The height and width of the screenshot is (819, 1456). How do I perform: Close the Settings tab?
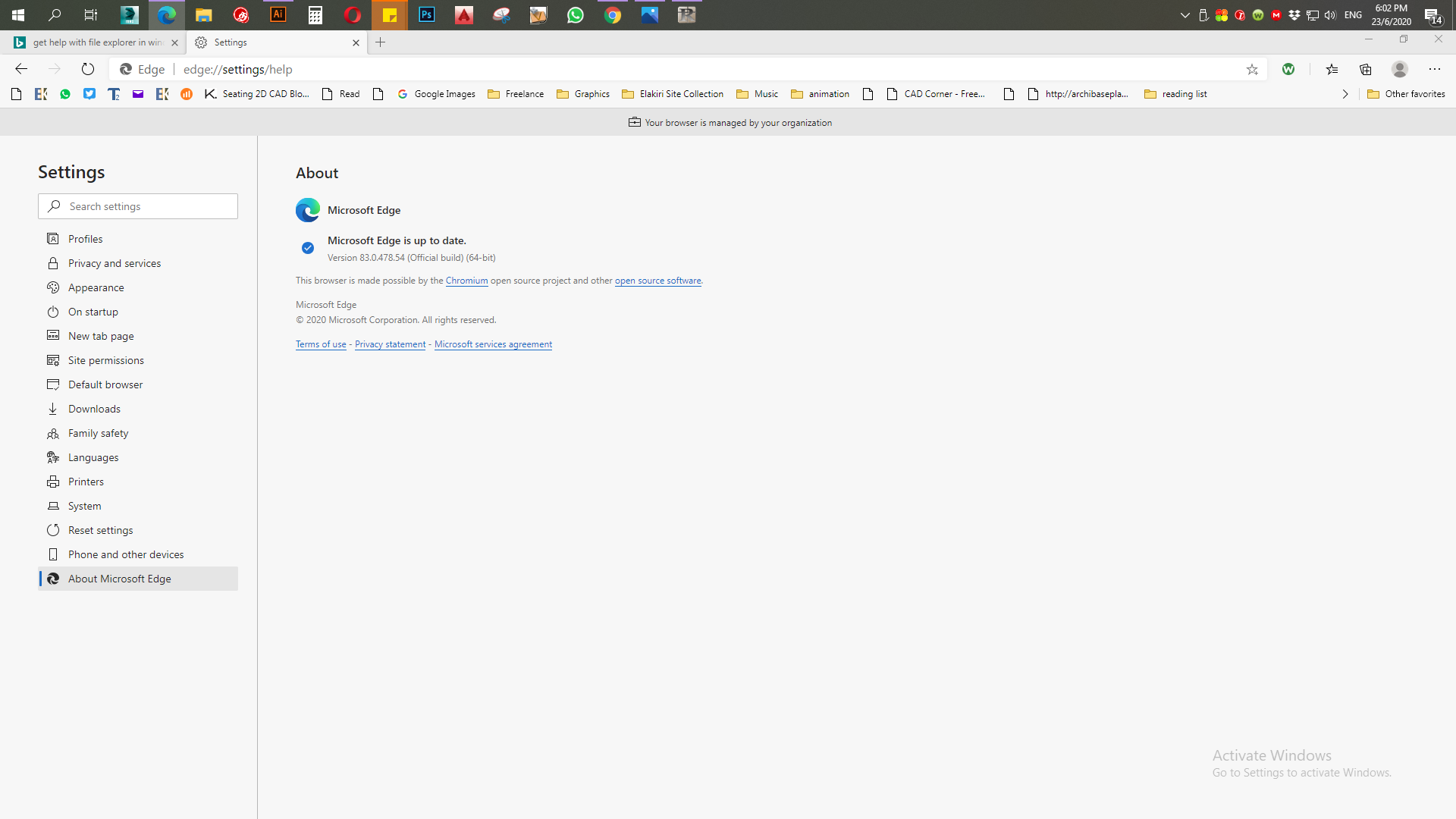(x=356, y=42)
